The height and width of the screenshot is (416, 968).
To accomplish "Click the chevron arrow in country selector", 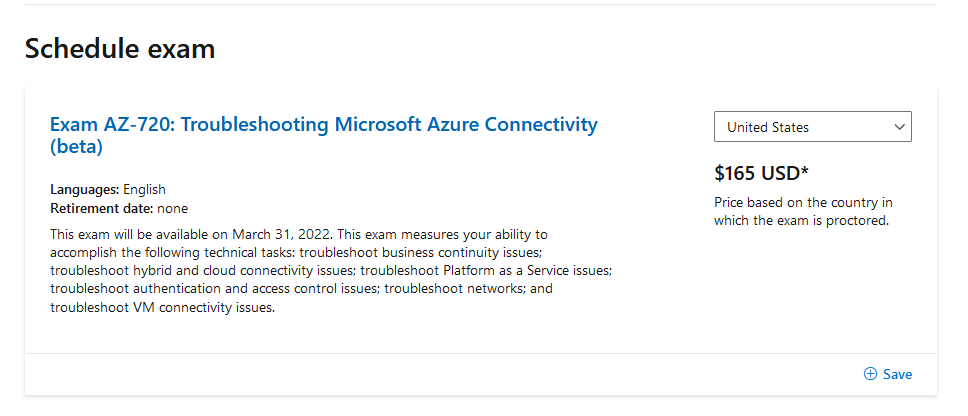I will [899, 127].
